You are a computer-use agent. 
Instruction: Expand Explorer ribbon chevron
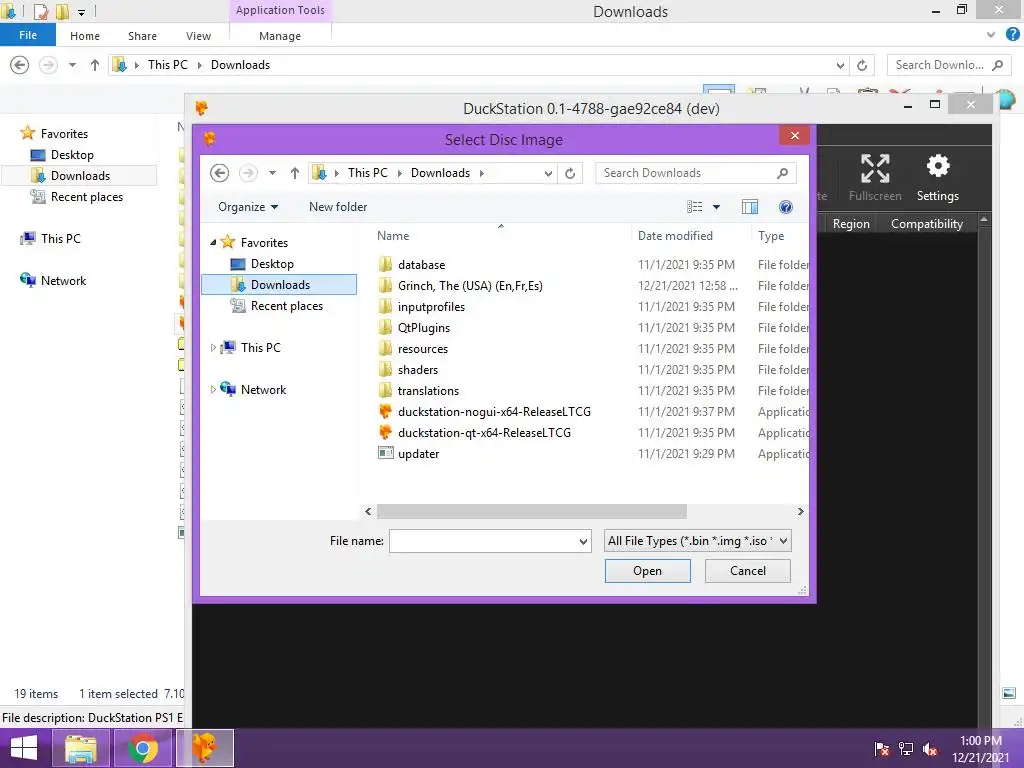click(991, 35)
